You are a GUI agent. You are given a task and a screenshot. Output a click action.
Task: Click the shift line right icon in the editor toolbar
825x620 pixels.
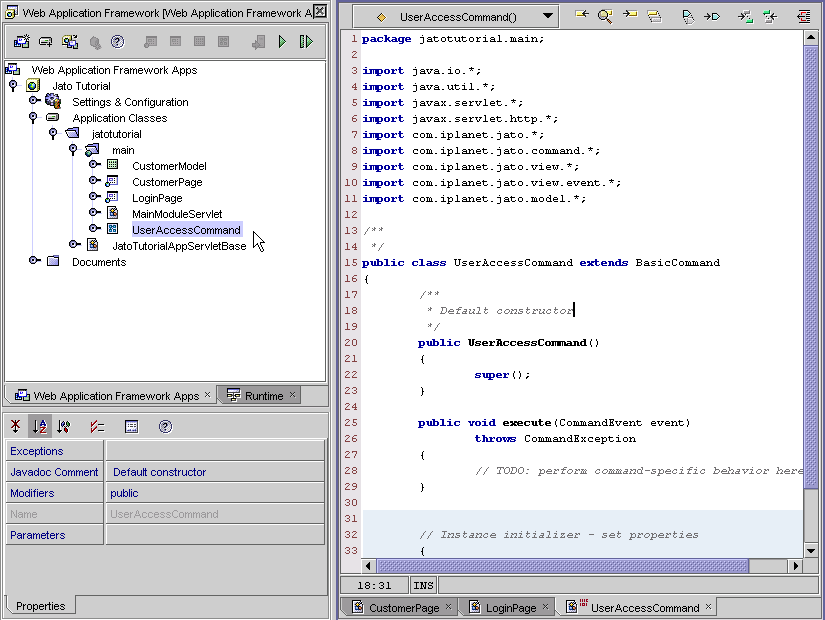[x=745, y=17]
